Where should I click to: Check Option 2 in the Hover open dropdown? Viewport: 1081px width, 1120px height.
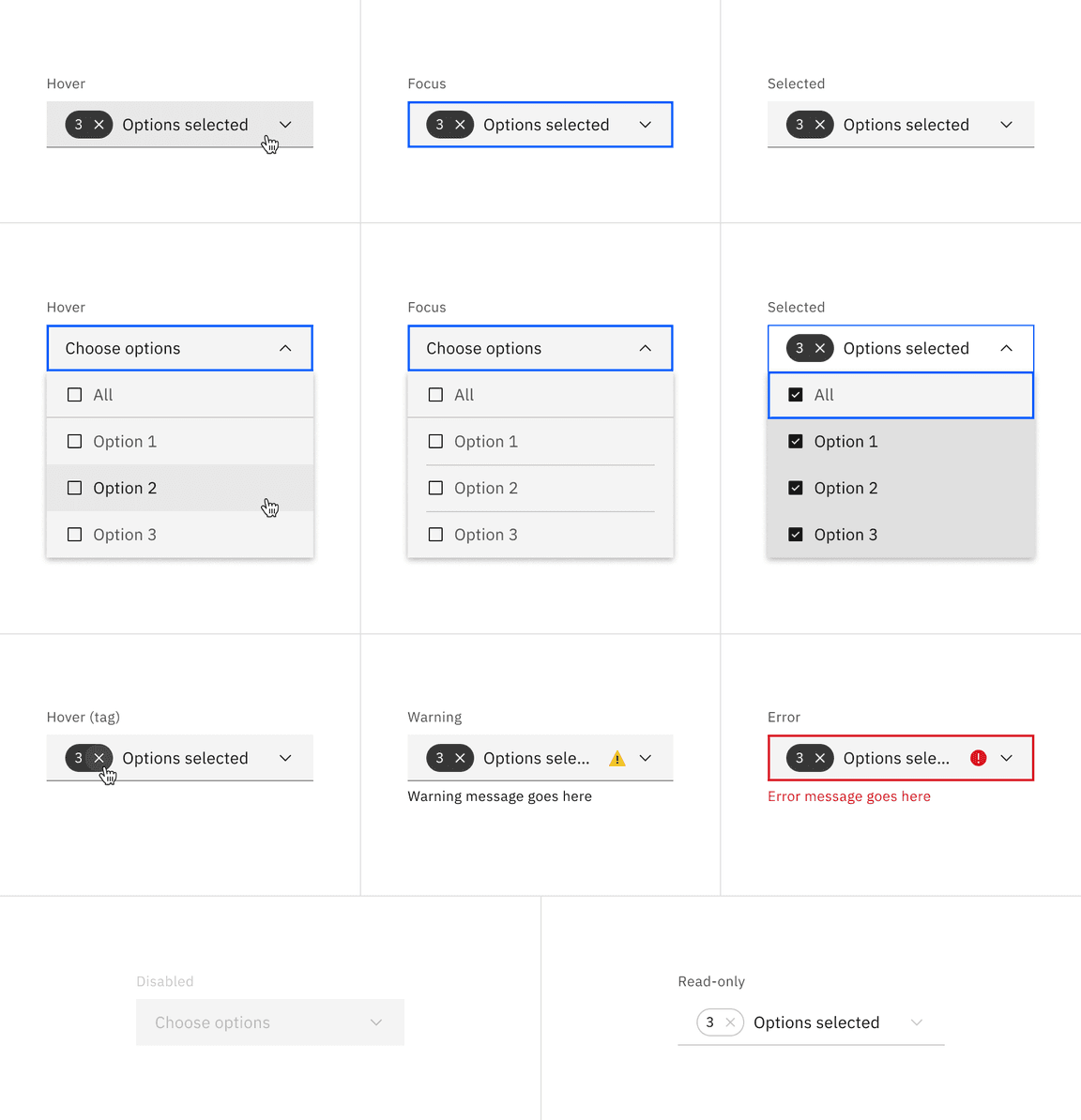[x=75, y=488]
